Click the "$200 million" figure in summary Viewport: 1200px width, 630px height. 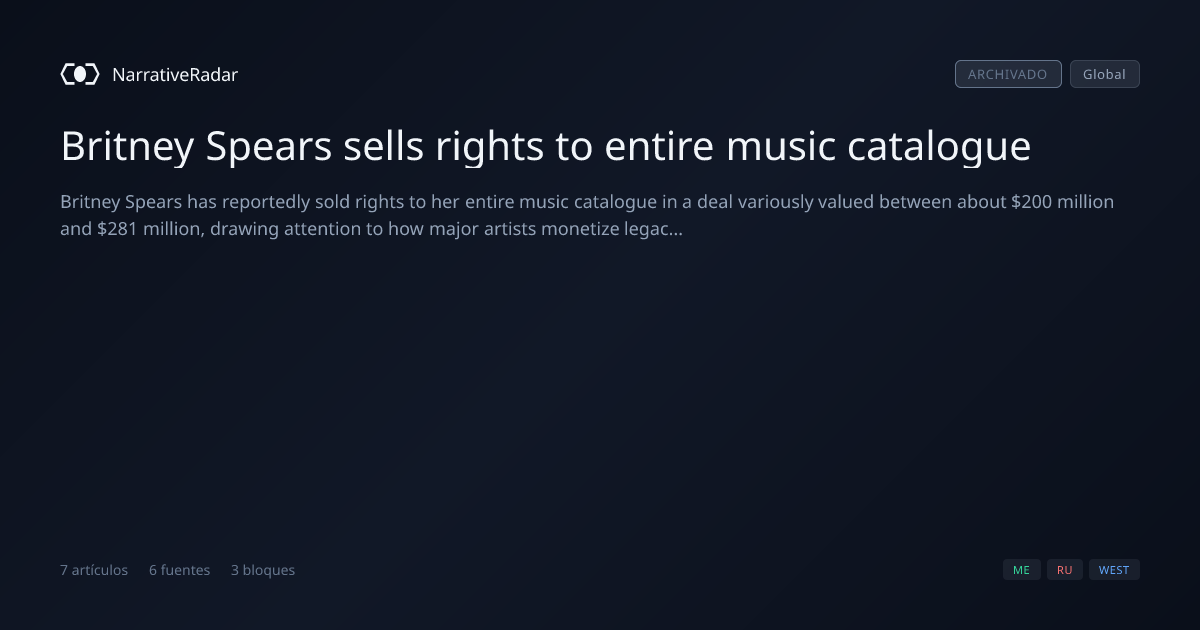coord(1062,202)
